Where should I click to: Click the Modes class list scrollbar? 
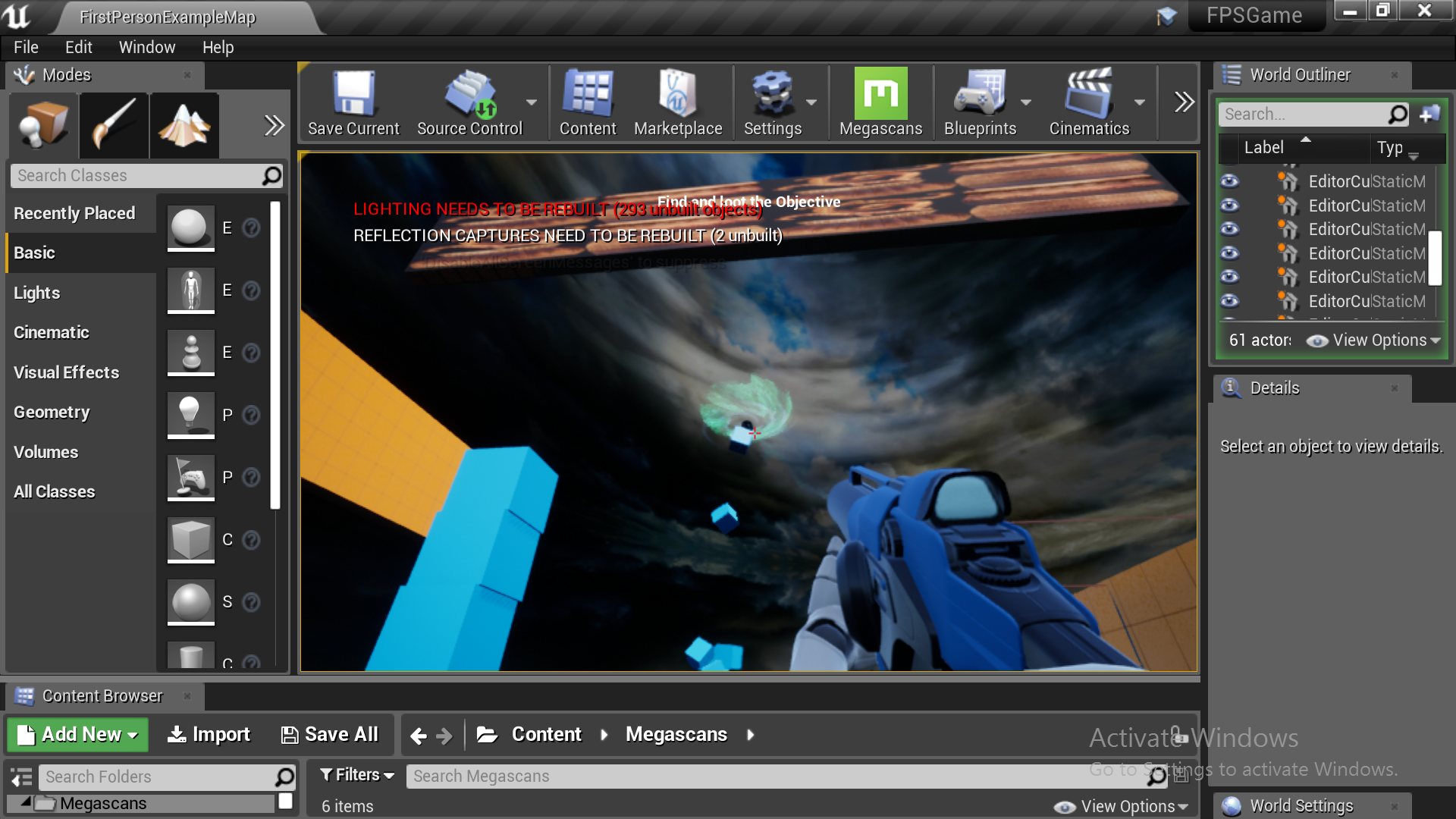pos(275,355)
